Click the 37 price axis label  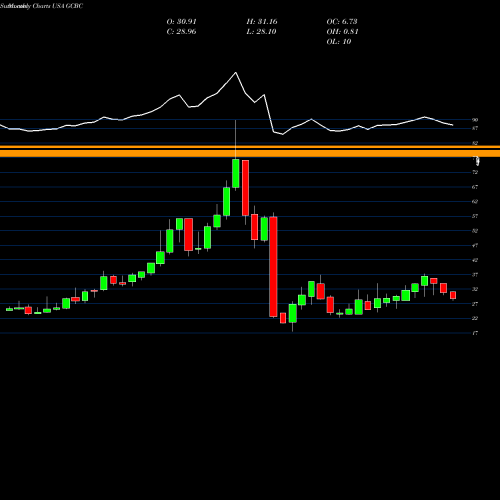click(x=475, y=275)
